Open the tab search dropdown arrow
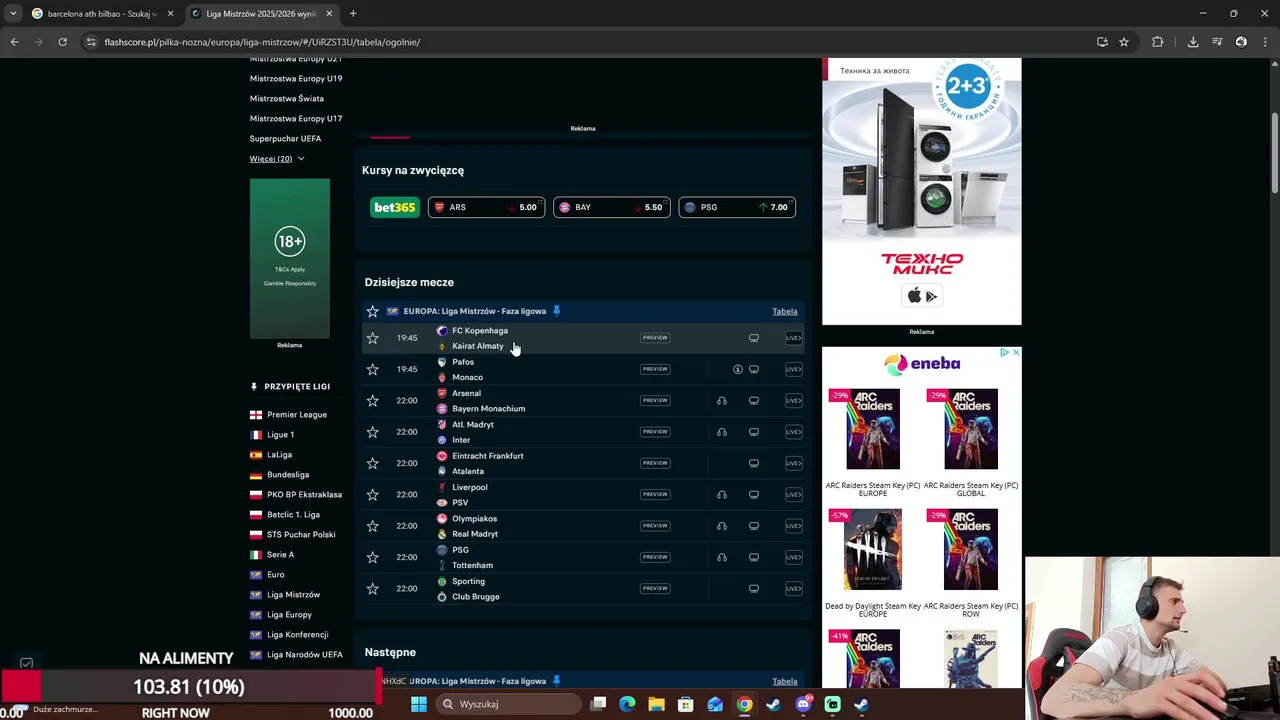This screenshot has width=1280, height=720. pyautogui.click(x=13, y=14)
